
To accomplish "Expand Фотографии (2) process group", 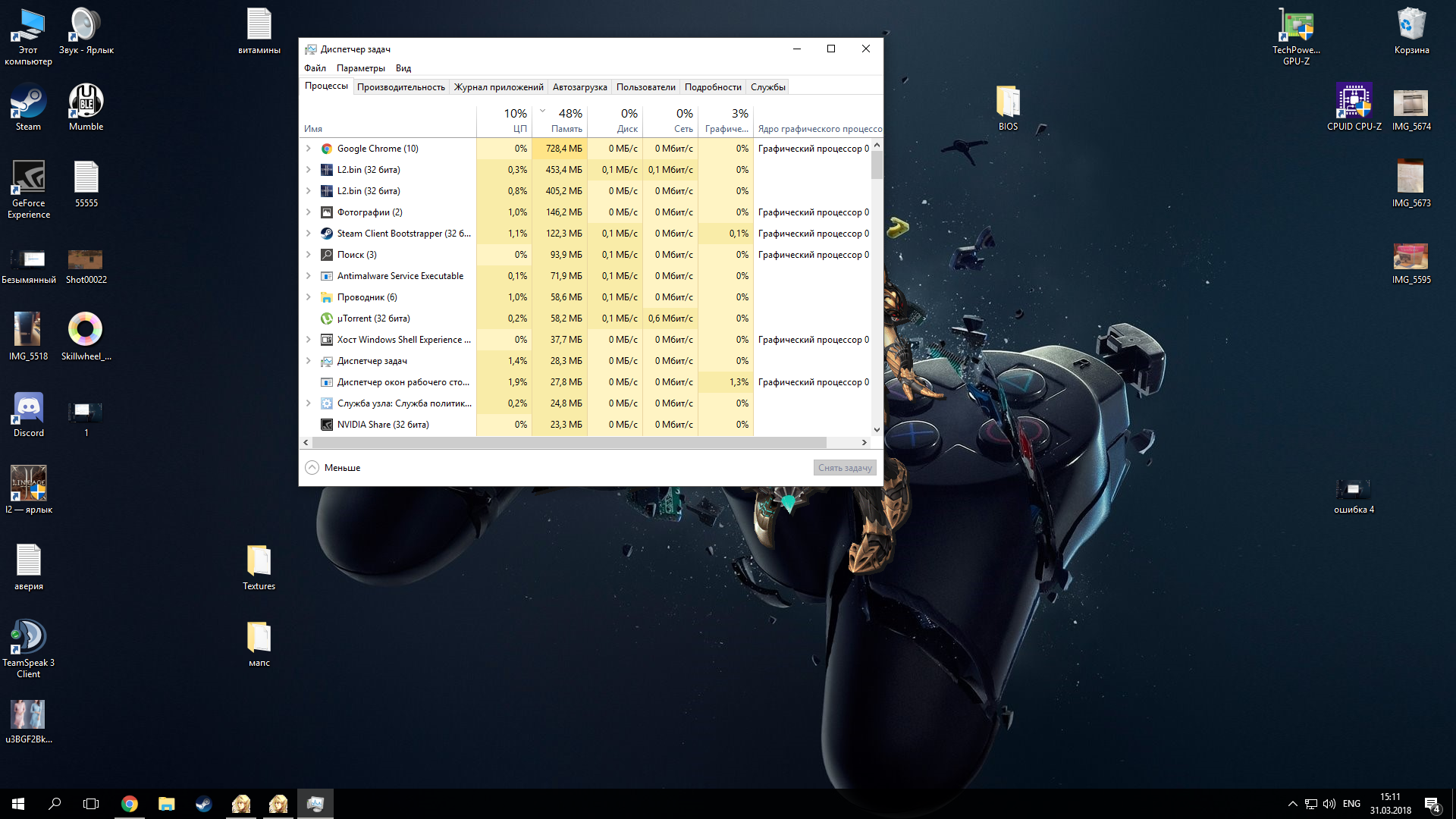I will (x=309, y=212).
